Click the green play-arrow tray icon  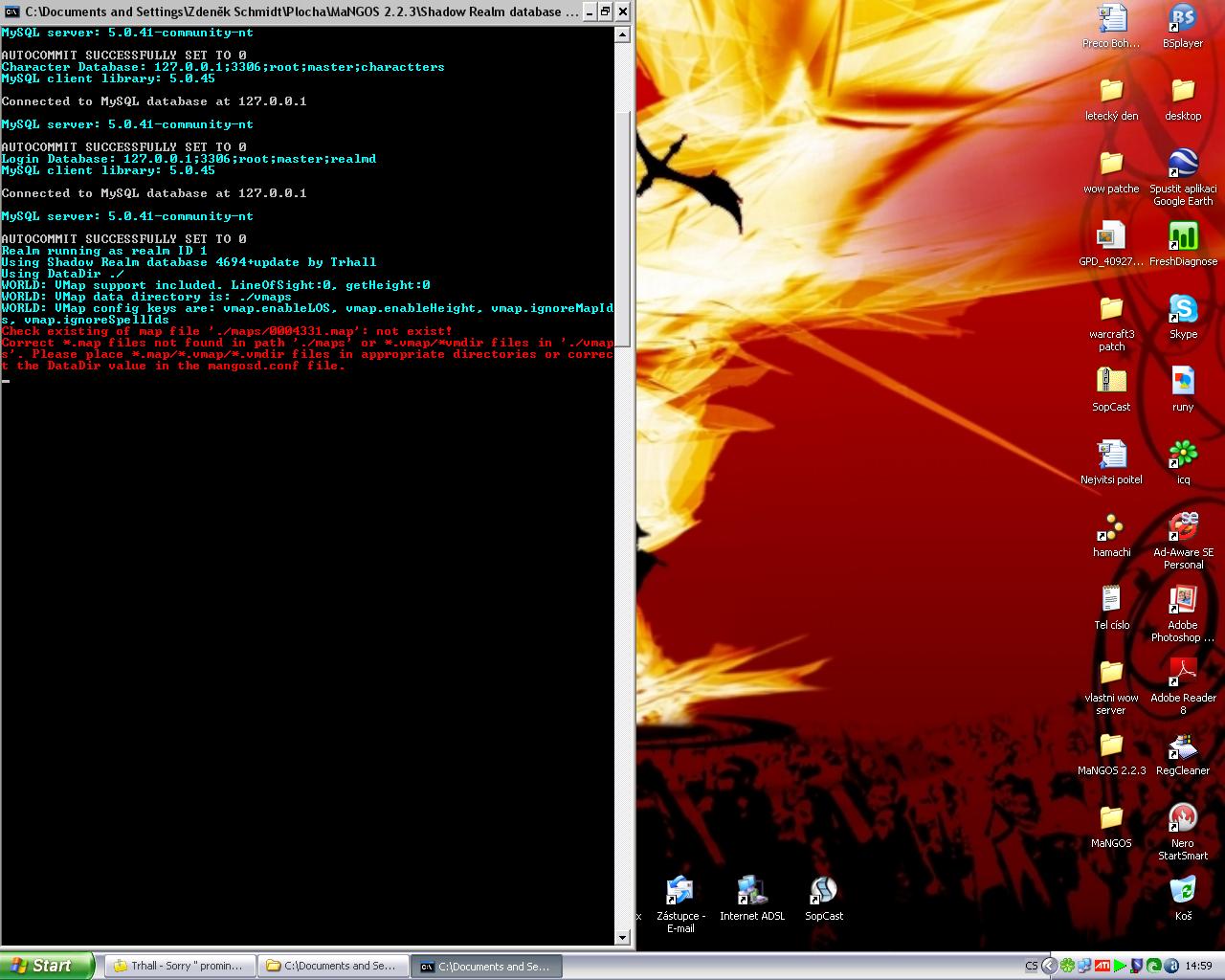1120,966
